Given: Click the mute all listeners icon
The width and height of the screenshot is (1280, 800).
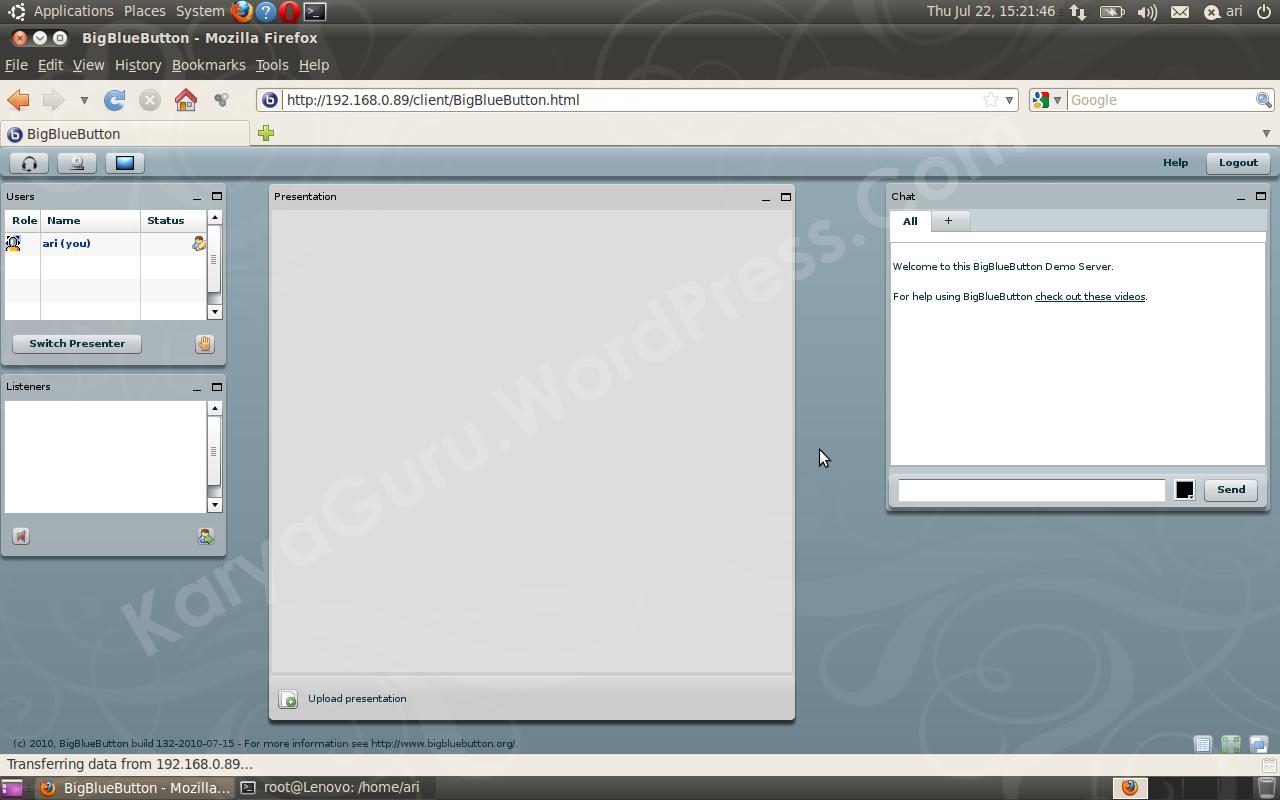Looking at the screenshot, I should coord(21,537).
